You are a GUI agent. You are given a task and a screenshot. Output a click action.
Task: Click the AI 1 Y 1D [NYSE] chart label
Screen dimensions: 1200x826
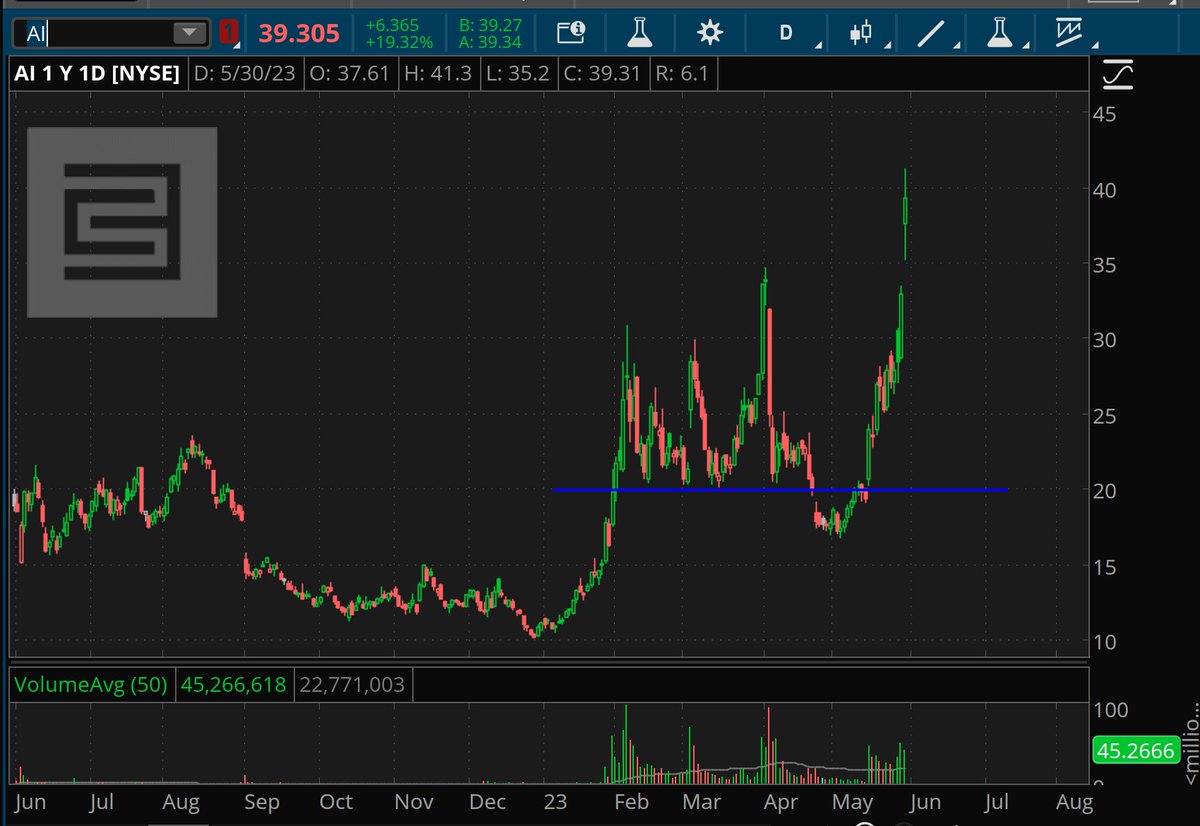coord(97,73)
